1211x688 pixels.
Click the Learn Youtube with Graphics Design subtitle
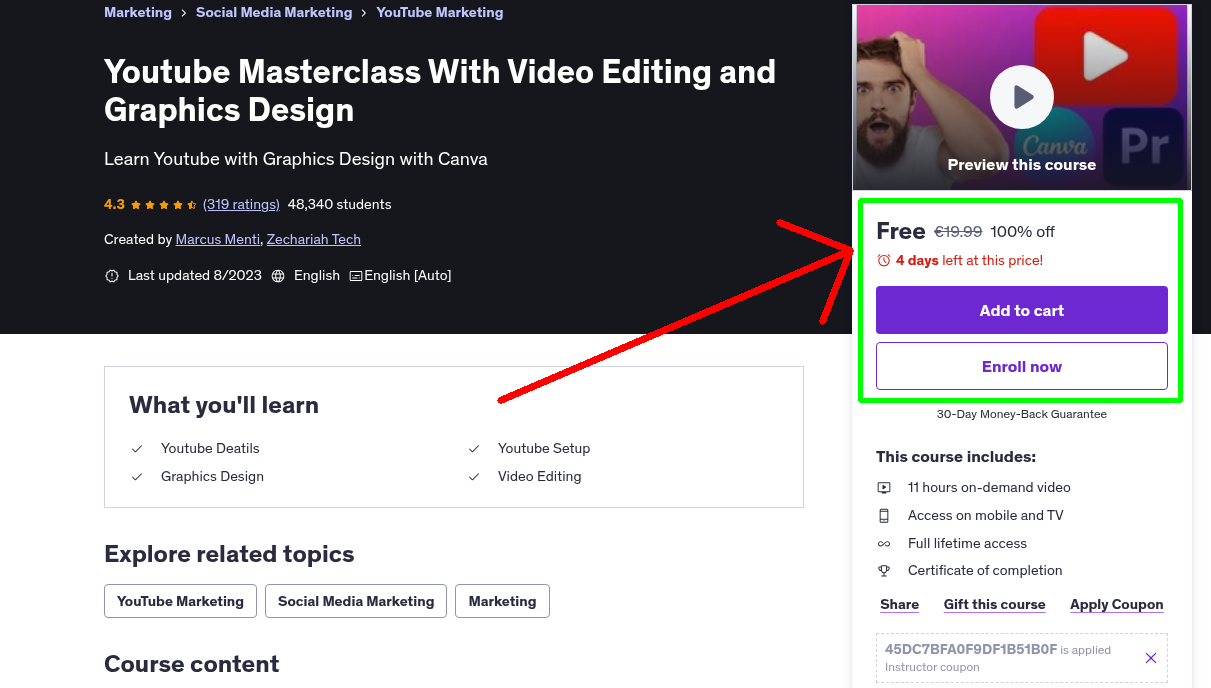[x=296, y=159]
